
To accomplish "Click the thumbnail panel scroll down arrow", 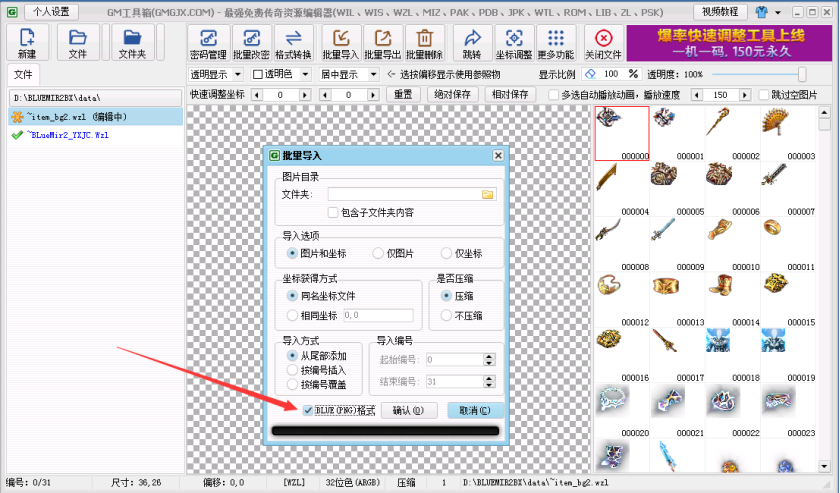I will [x=824, y=466].
